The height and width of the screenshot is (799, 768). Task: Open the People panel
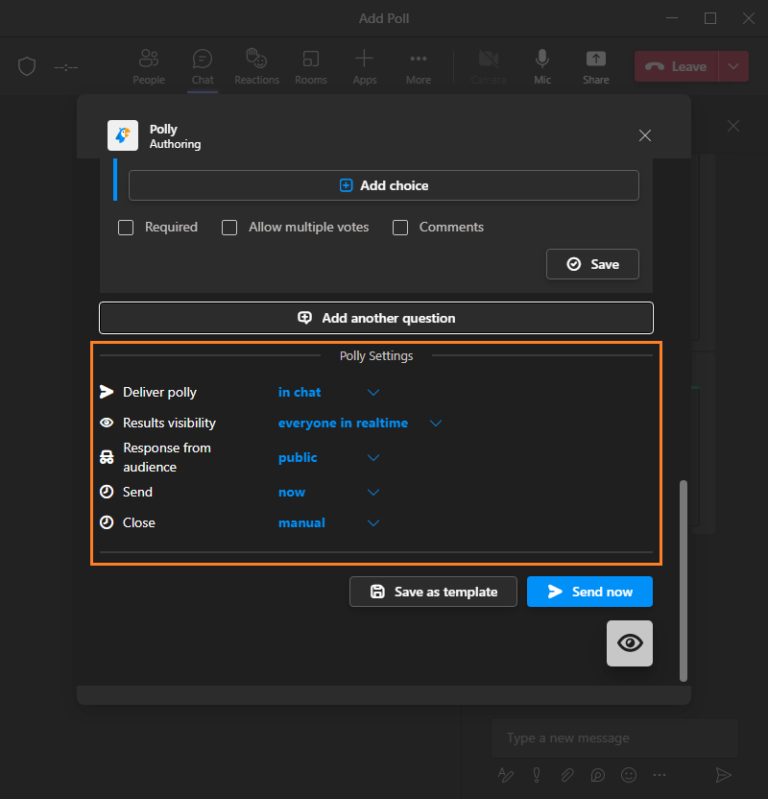point(148,67)
